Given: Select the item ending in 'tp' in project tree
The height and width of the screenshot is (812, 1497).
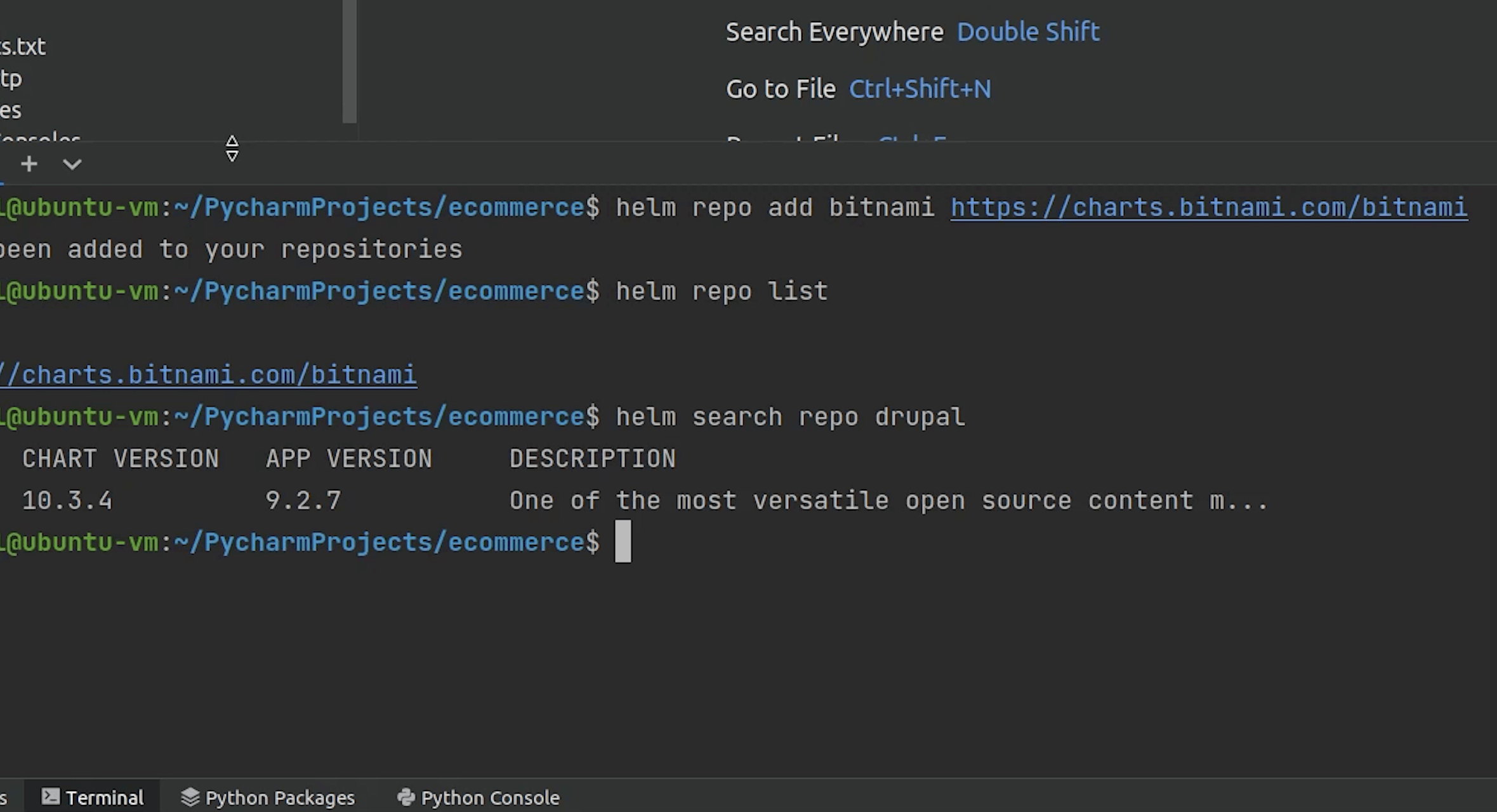Looking at the screenshot, I should click(x=11, y=79).
